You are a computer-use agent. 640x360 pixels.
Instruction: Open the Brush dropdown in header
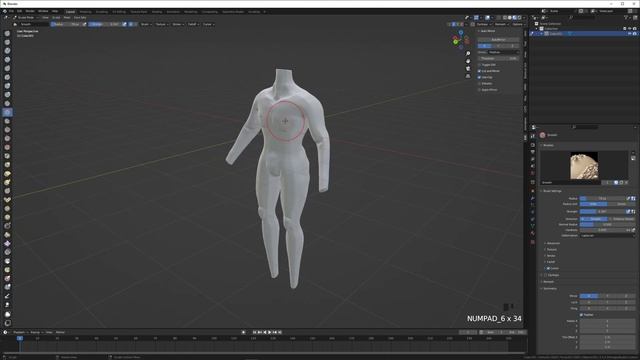click(x=146, y=24)
